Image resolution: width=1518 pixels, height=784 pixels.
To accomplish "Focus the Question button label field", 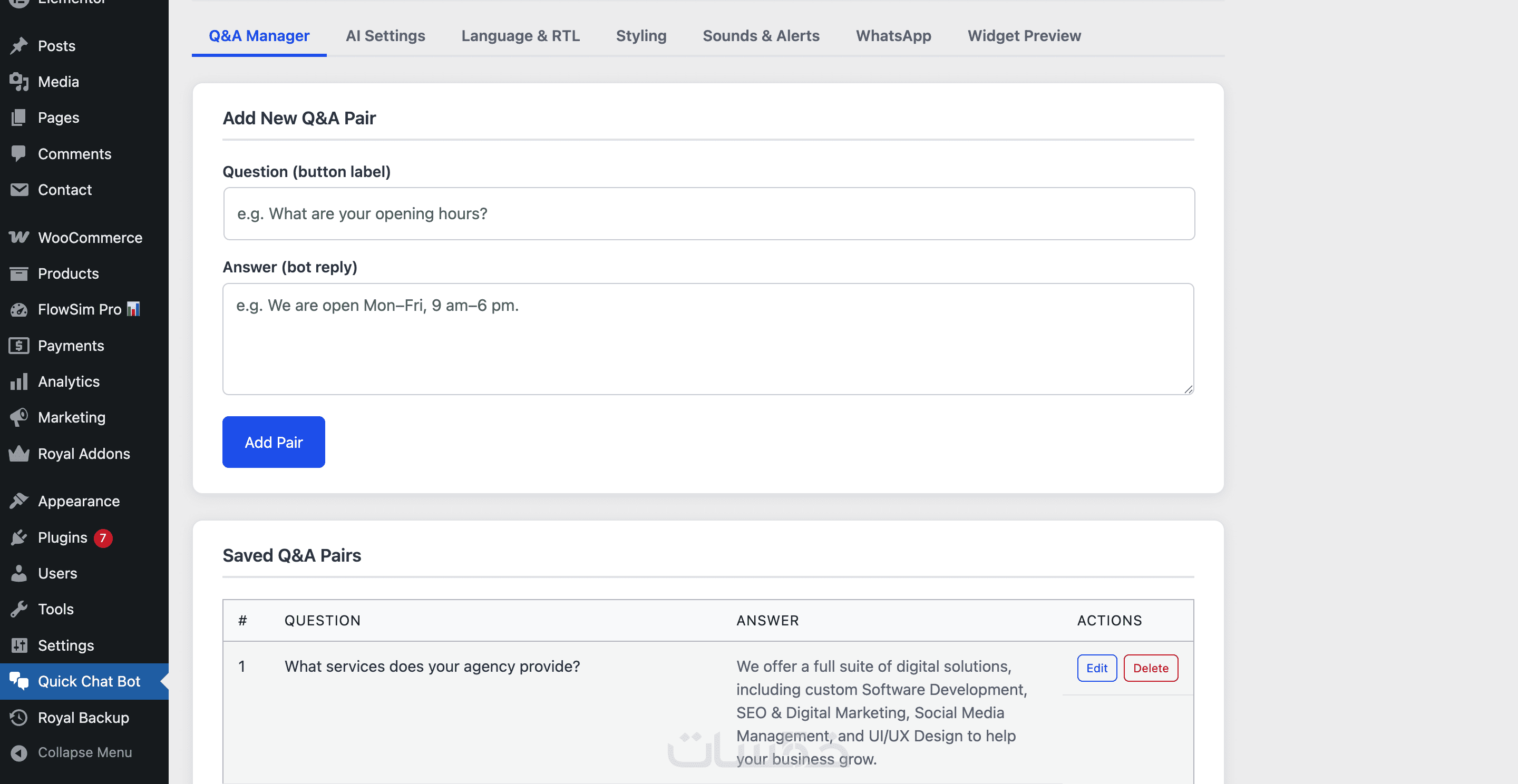I will coord(708,213).
